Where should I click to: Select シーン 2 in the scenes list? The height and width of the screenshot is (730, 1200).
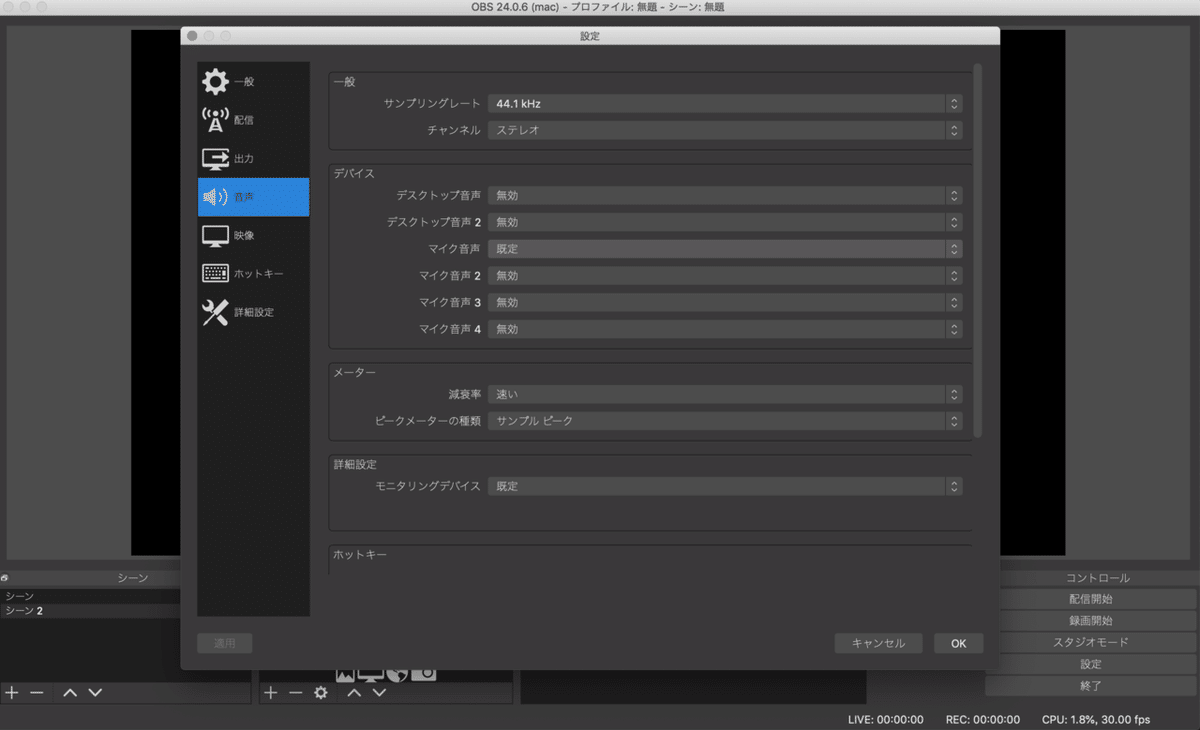[x=90, y=610]
